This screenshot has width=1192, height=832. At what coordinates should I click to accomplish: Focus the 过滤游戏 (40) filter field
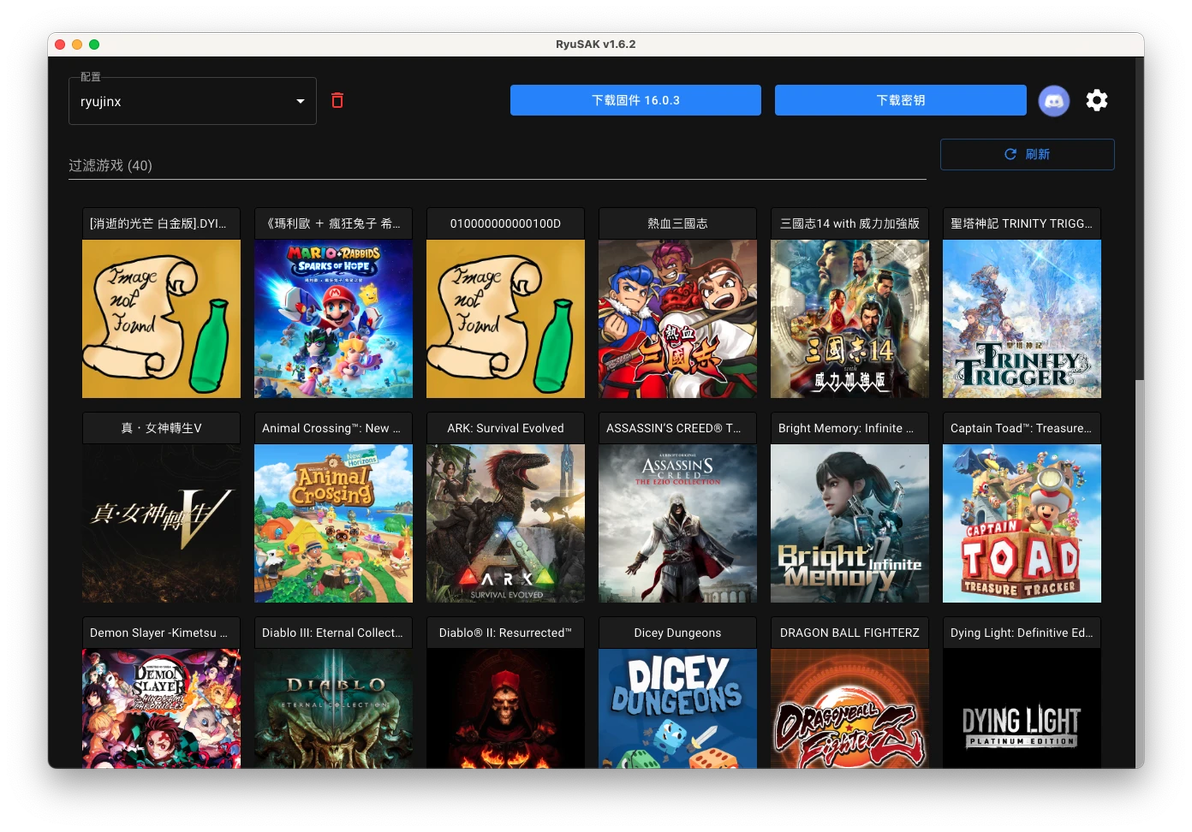(x=497, y=165)
